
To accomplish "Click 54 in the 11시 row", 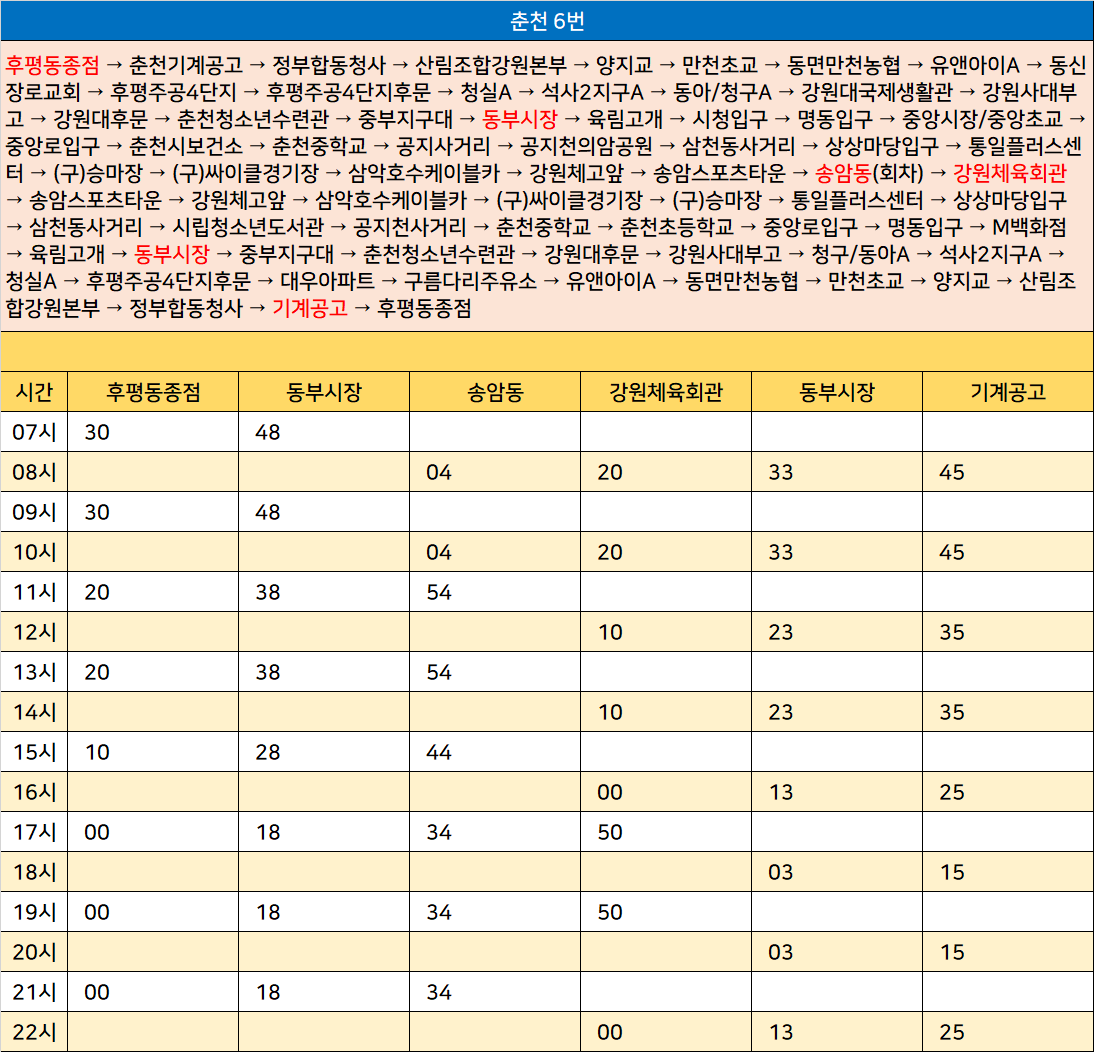I will click(x=439, y=592).
